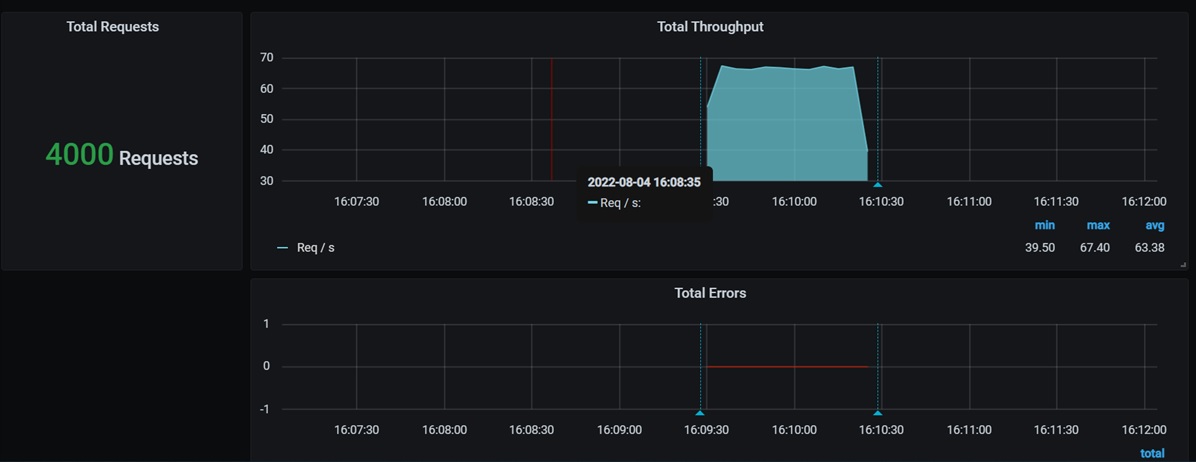Sort Total Errors legend by total column

coord(1151,453)
